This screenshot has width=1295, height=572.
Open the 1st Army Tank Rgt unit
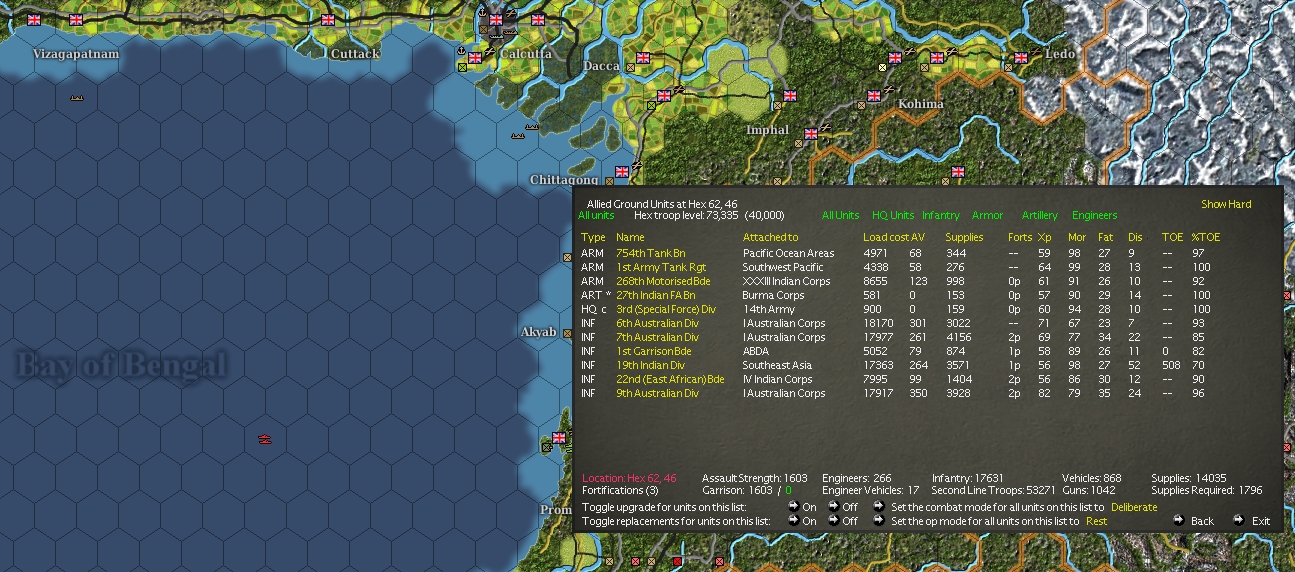tap(661, 267)
